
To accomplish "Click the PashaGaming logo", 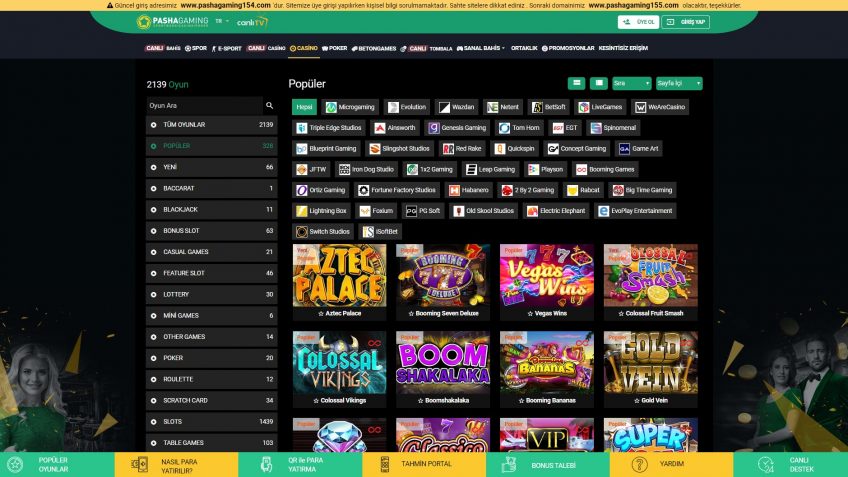I will tap(172, 22).
